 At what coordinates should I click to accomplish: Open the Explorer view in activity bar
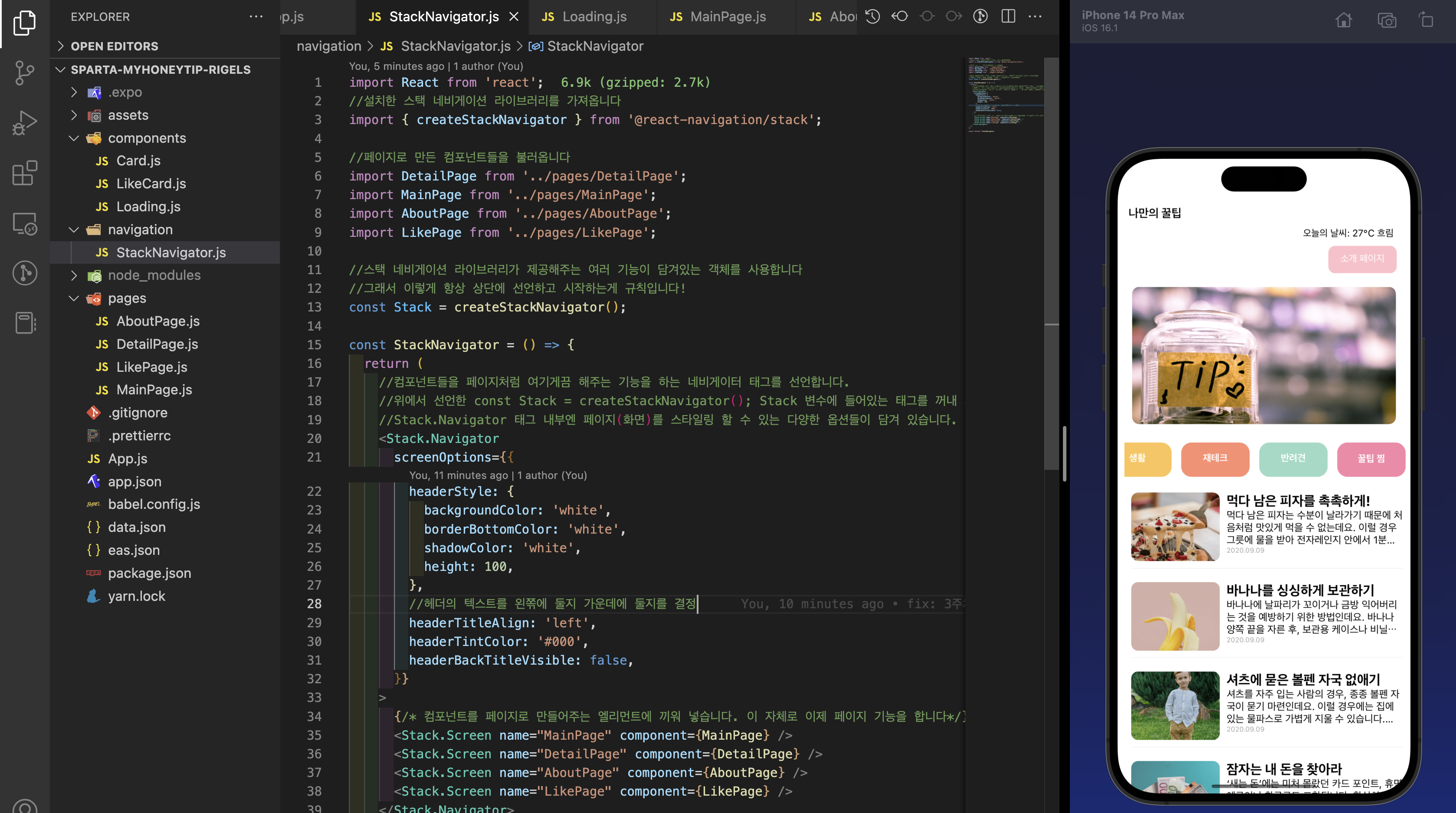point(24,23)
